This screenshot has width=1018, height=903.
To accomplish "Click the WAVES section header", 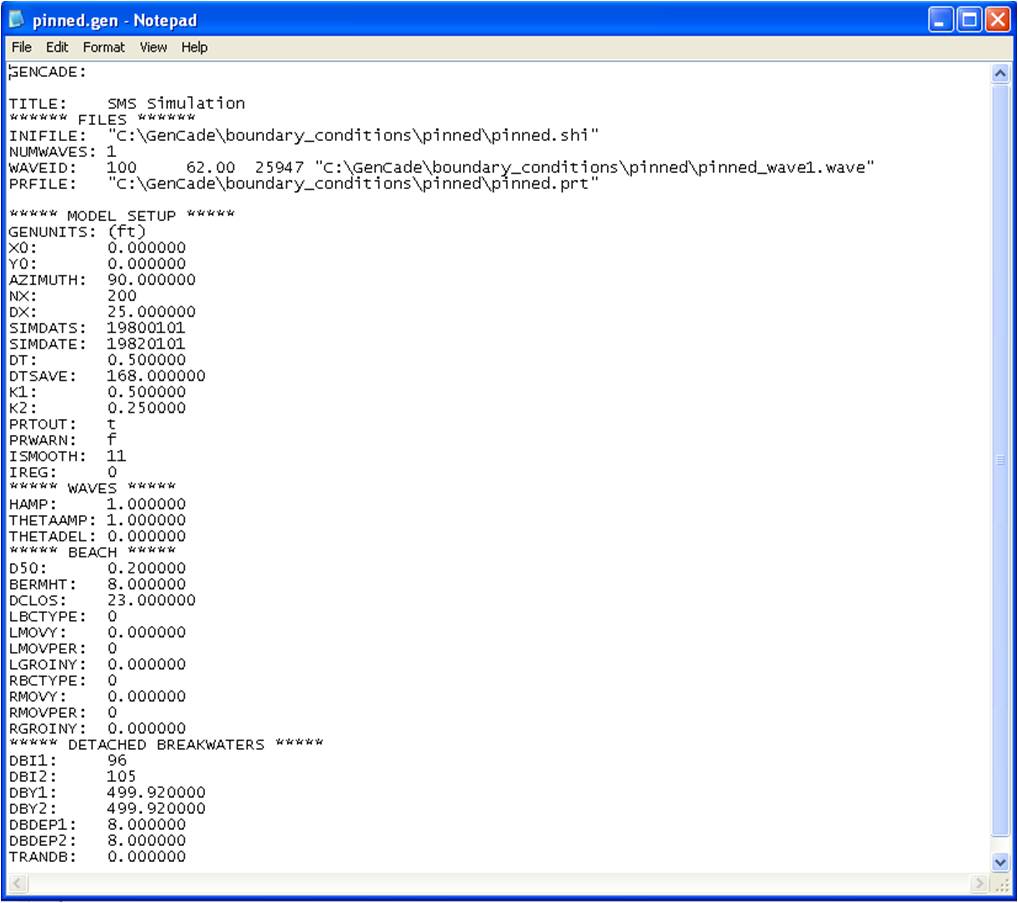I will tap(92, 488).
